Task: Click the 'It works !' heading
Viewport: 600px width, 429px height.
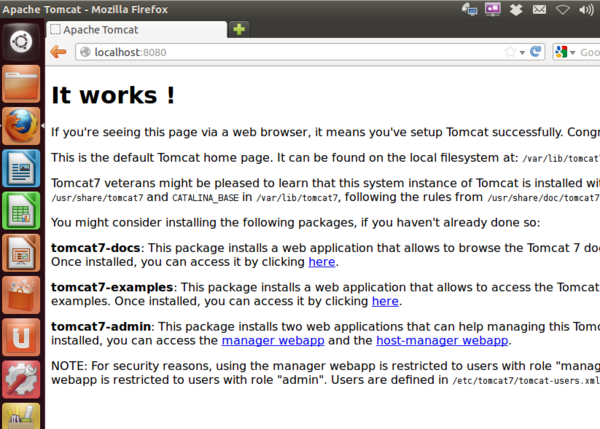Action: [x=113, y=95]
